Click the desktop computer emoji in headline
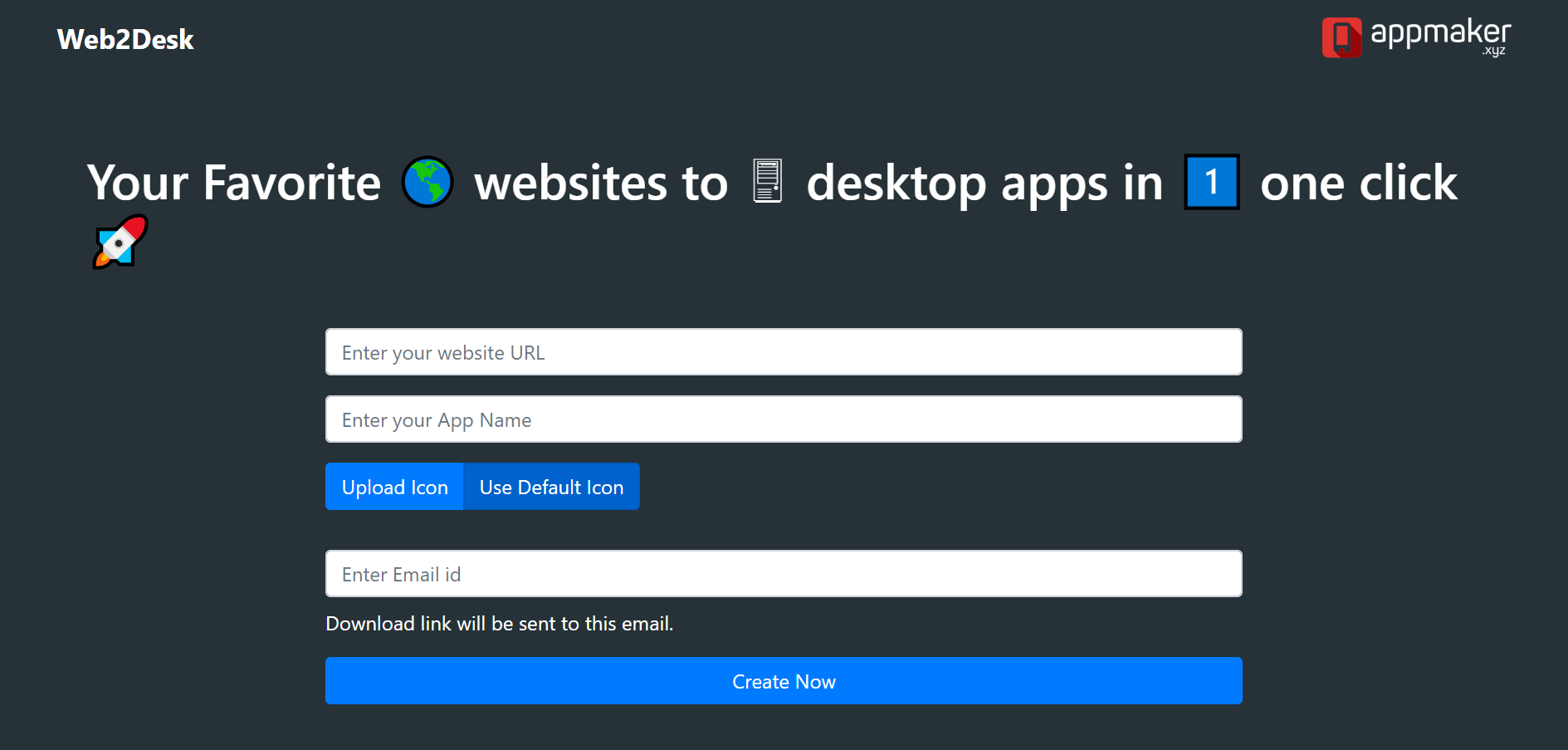 tap(767, 181)
